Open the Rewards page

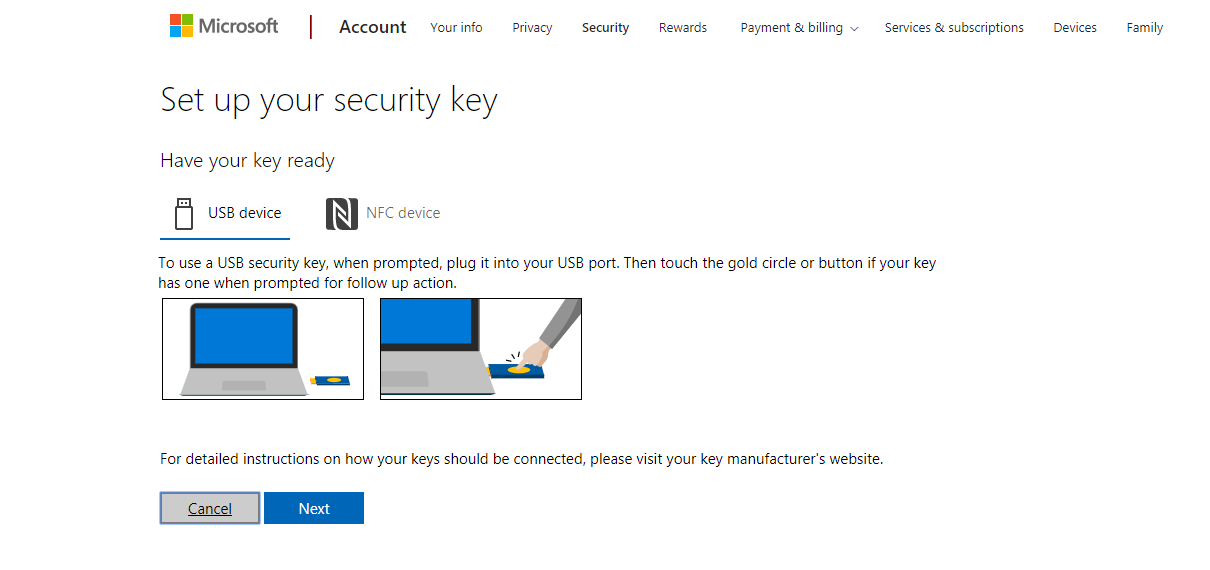(683, 28)
